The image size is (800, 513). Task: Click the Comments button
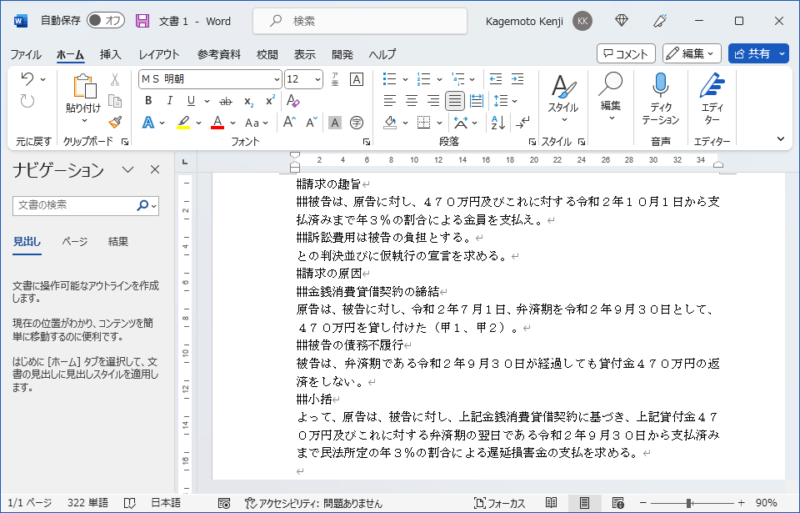(626, 54)
